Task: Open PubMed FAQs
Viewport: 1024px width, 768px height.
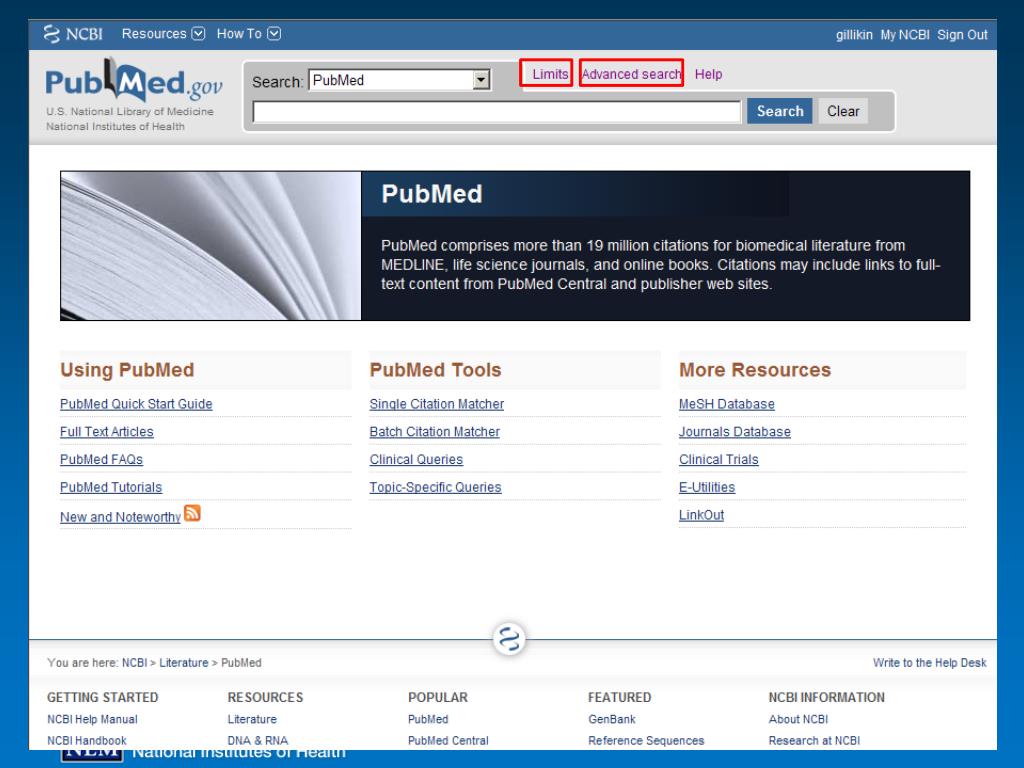Action: (x=101, y=460)
